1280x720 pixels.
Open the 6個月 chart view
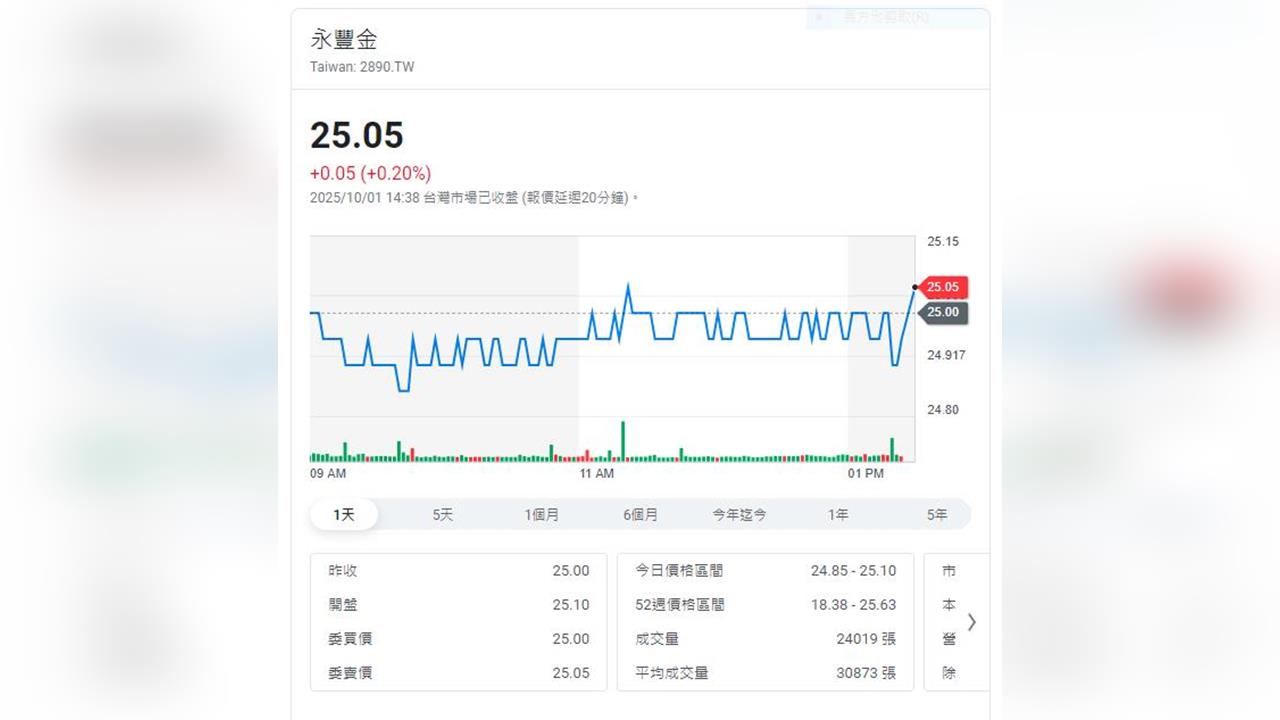coord(641,515)
